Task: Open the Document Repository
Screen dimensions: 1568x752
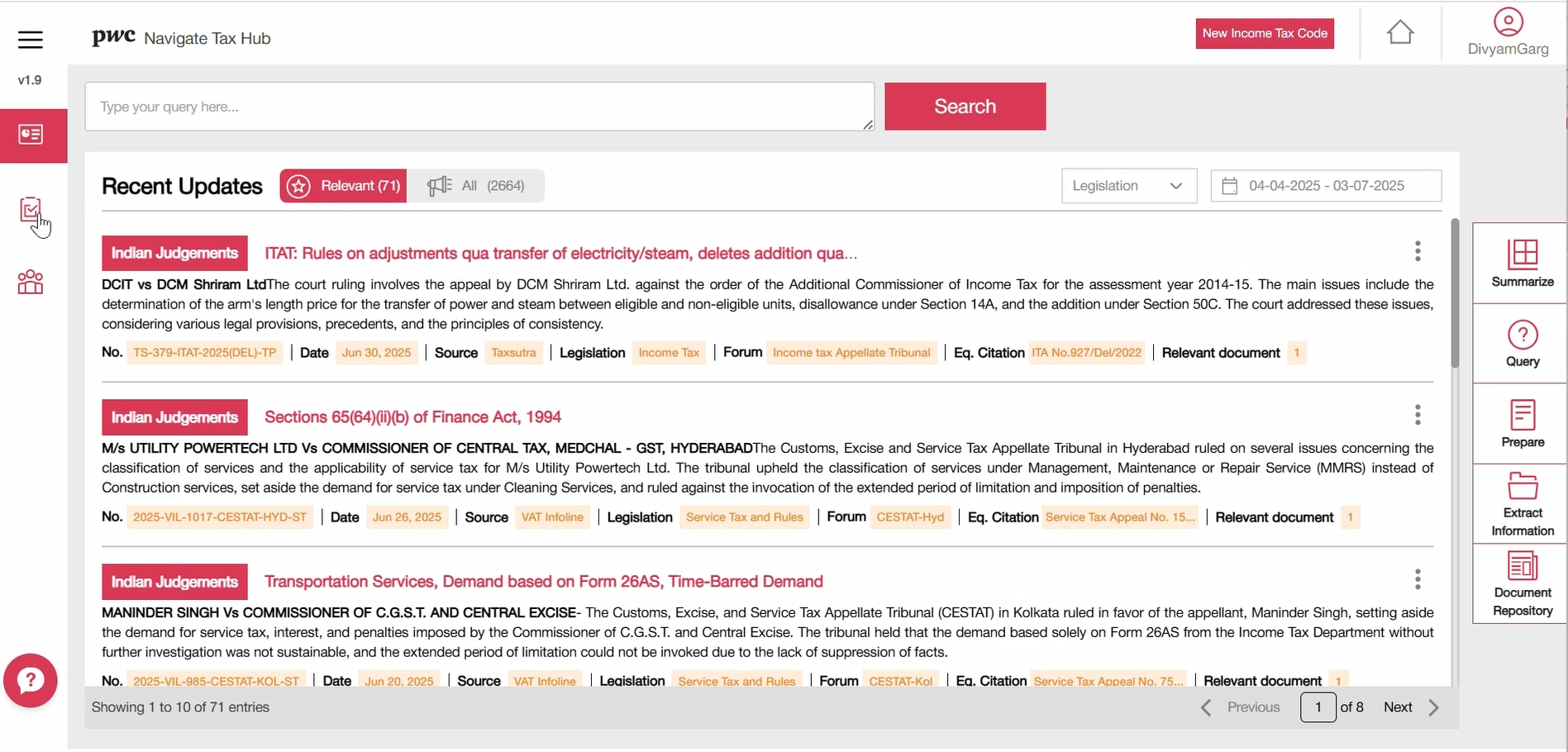Action: pyautogui.click(x=1523, y=584)
